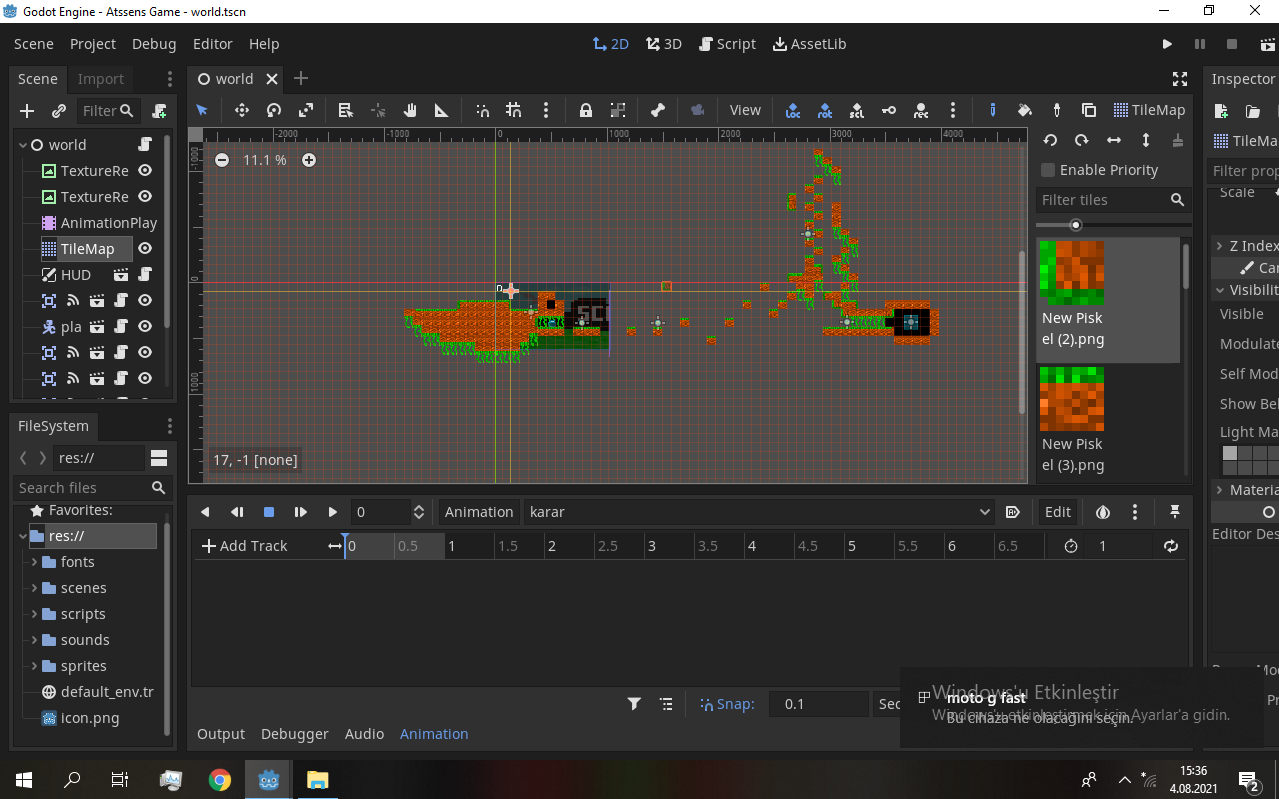Zoom out the canvas with minus button
The height and width of the screenshot is (799, 1279).
click(x=222, y=160)
